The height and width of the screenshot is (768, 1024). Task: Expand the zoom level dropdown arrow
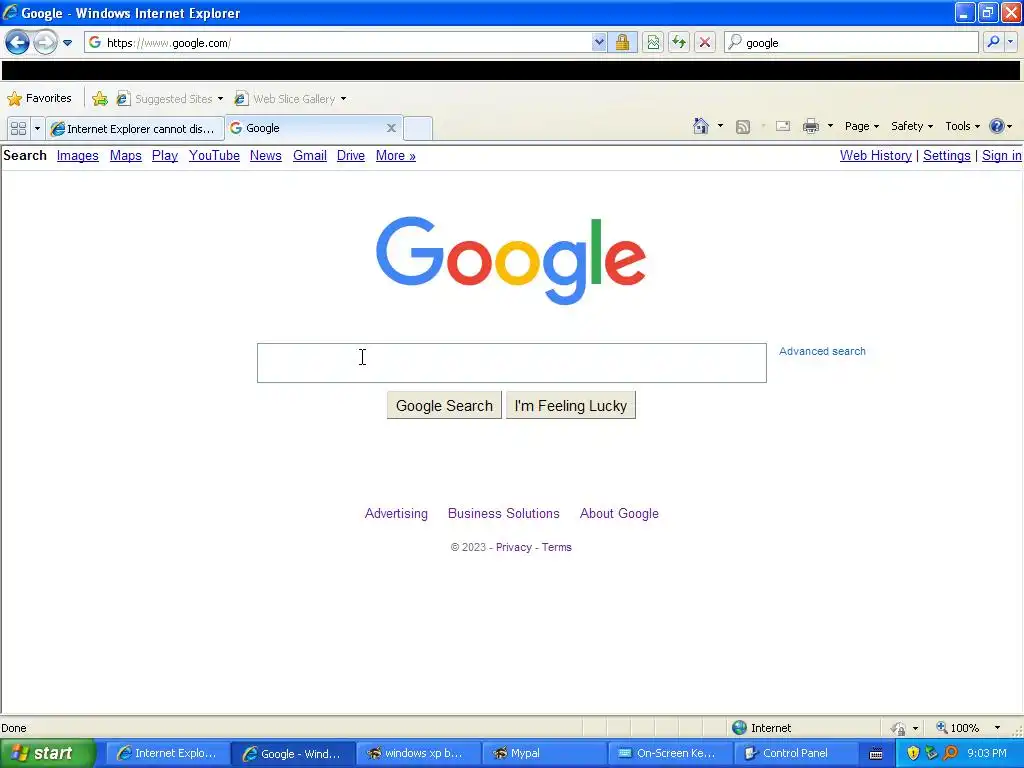[x=997, y=728]
